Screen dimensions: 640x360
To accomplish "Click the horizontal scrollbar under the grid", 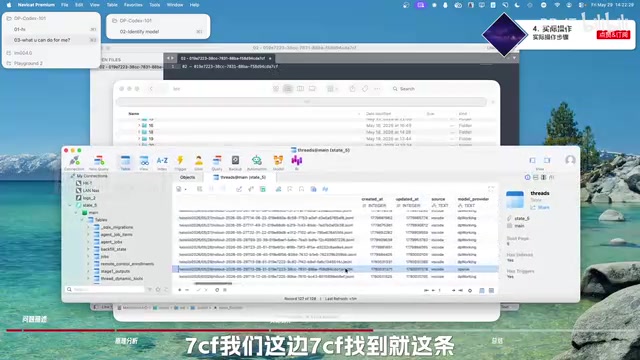I will click(213, 283).
